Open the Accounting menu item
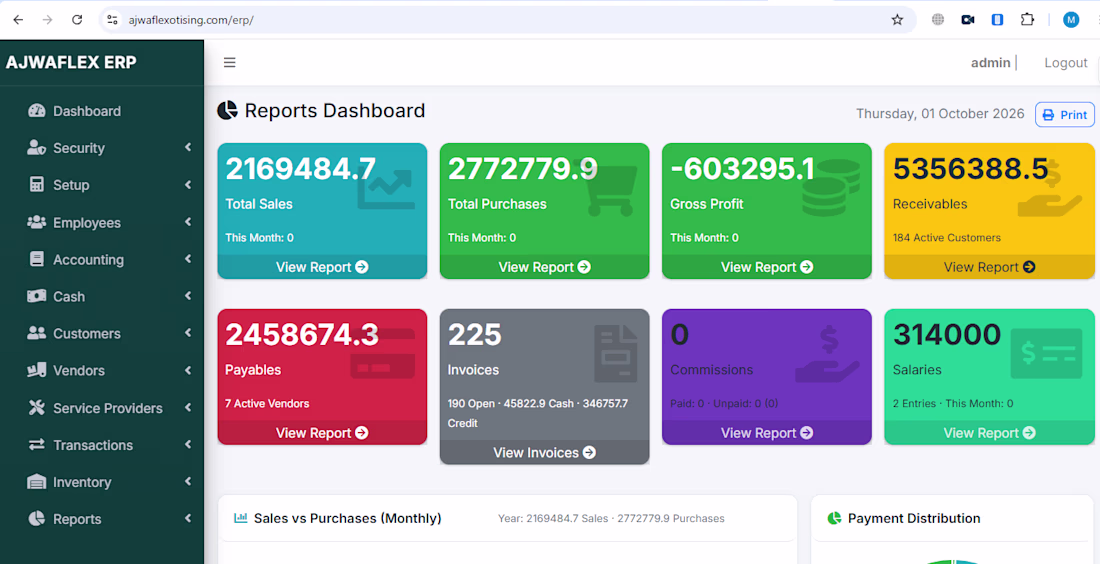The image size is (1100, 564). point(102,260)
